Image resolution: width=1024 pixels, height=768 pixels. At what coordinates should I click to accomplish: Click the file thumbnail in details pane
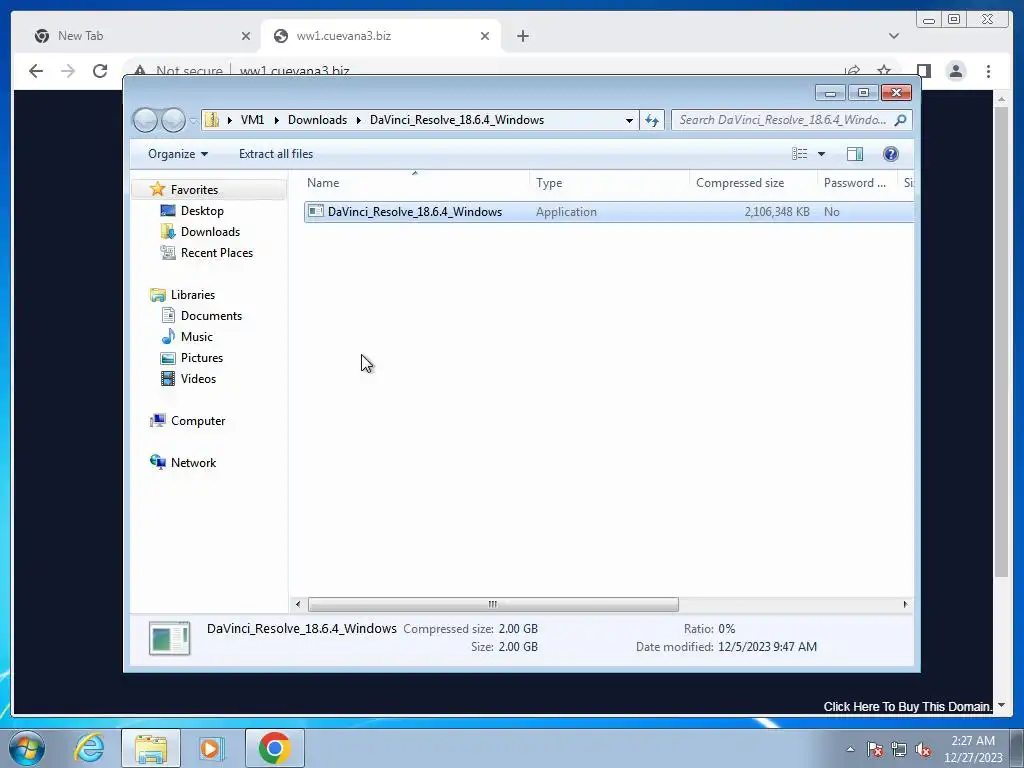click(x=169, y=638)
